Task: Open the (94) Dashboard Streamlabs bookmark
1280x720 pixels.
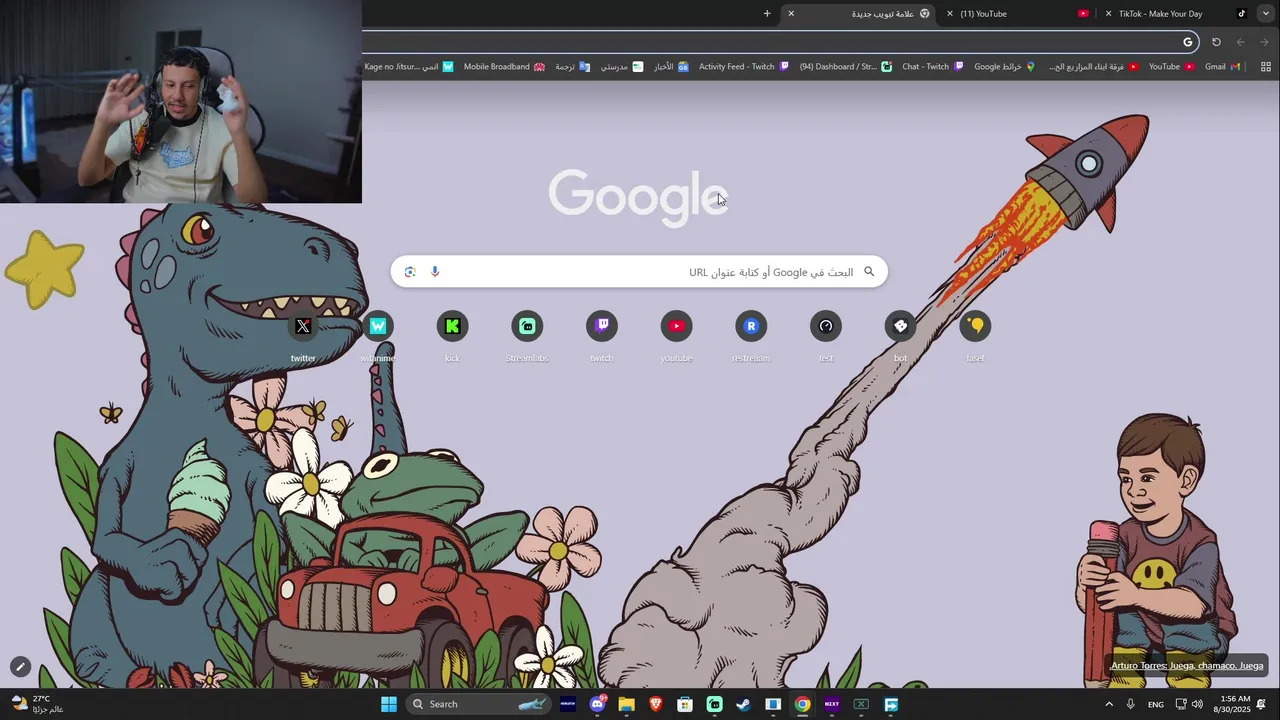Action: coord(846,67)
